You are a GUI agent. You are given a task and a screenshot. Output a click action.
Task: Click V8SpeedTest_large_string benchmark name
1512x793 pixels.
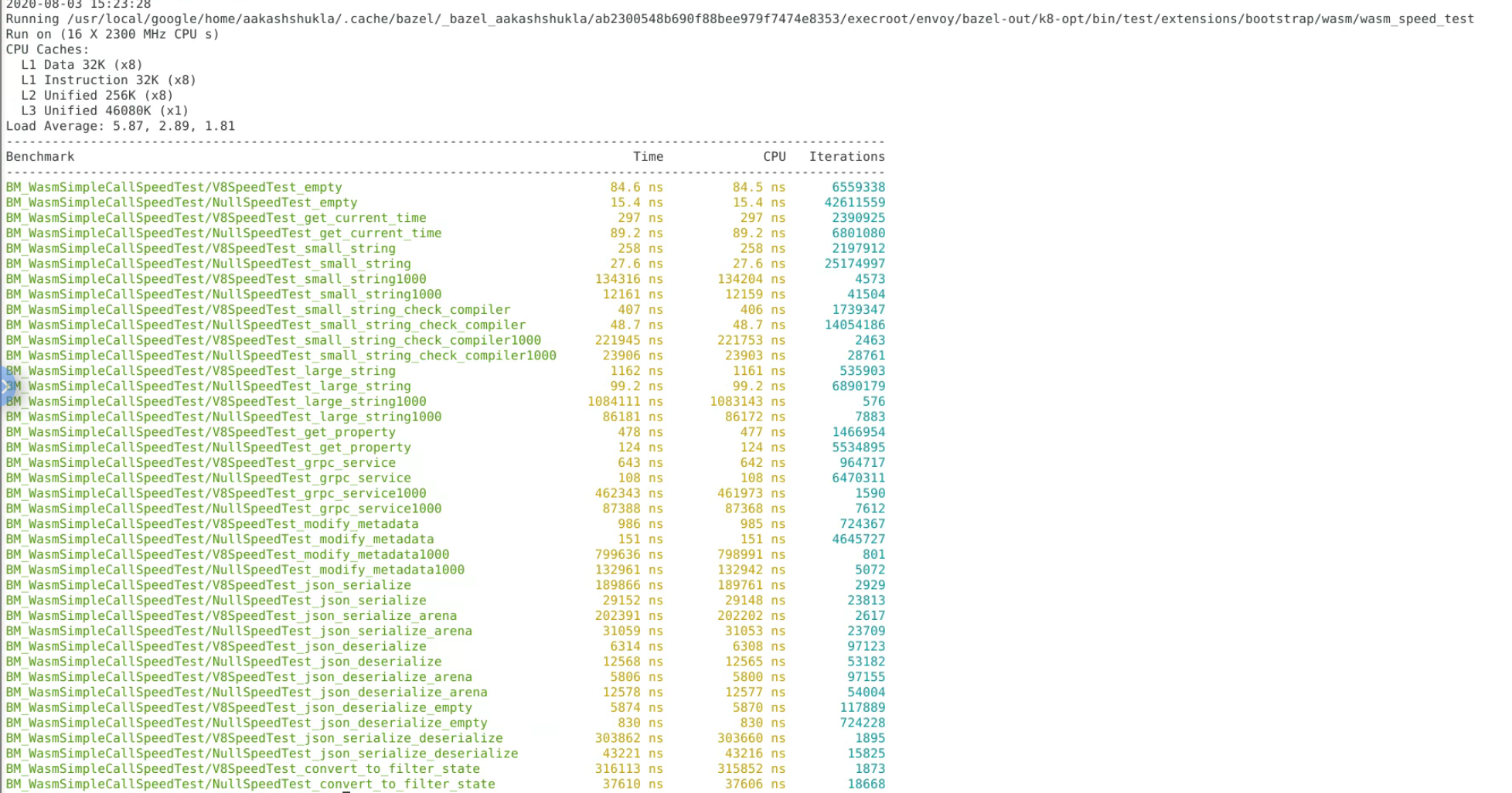[x=201, y=371]
